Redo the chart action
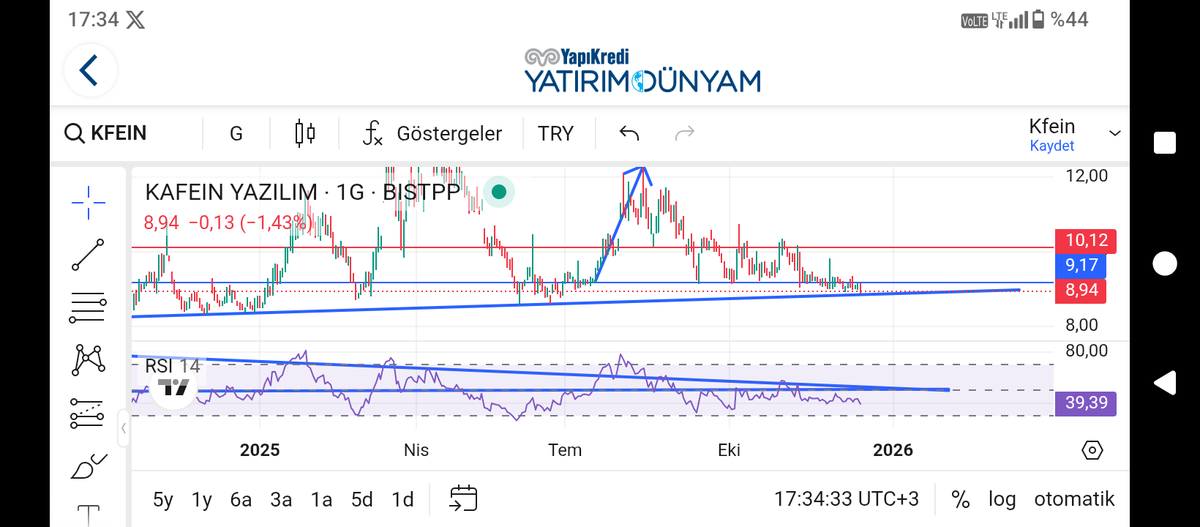The height and width of the screenshot is (527, 1200). 685,133
